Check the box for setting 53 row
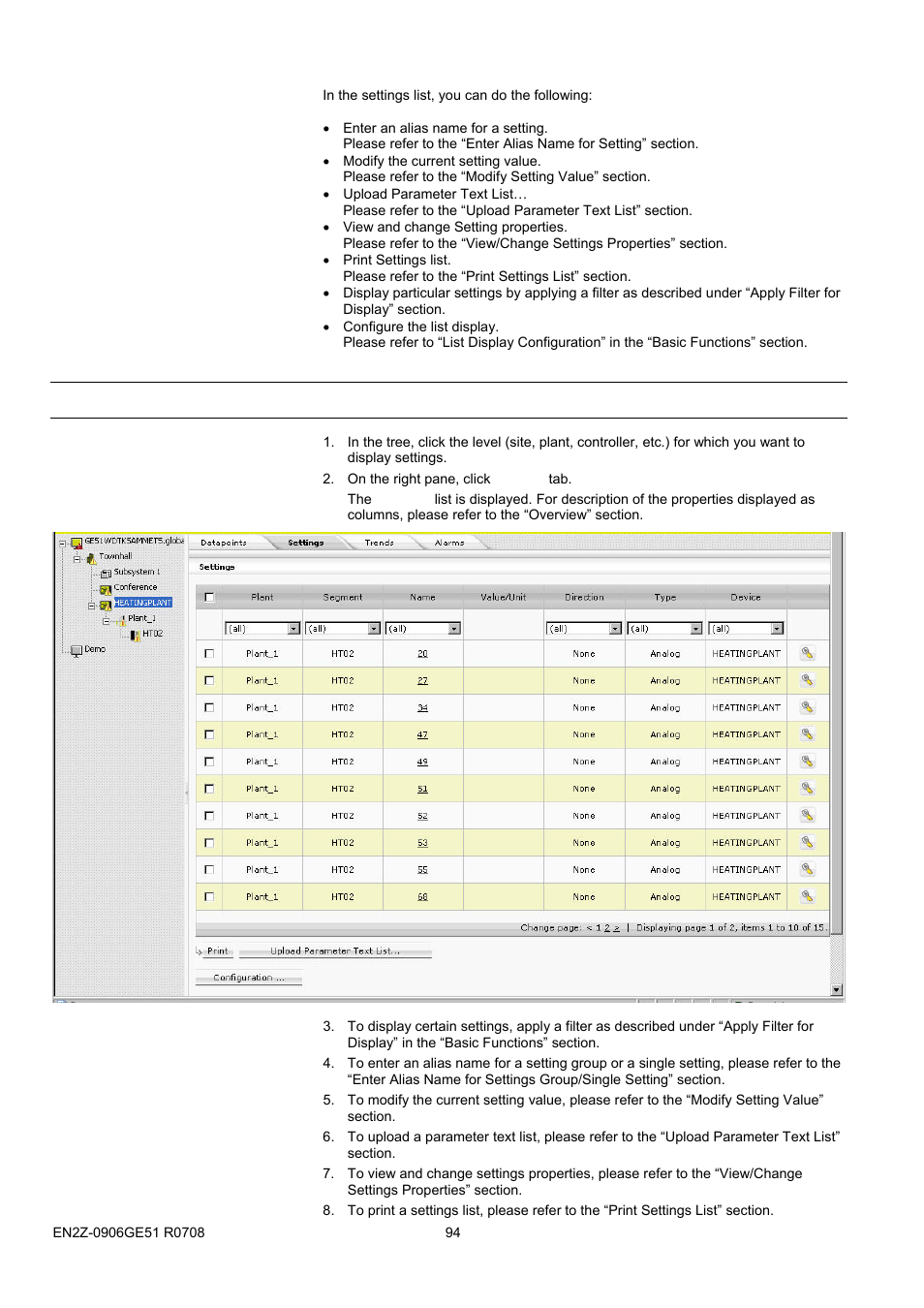924x1308 pixels. [x=209, y=844]
